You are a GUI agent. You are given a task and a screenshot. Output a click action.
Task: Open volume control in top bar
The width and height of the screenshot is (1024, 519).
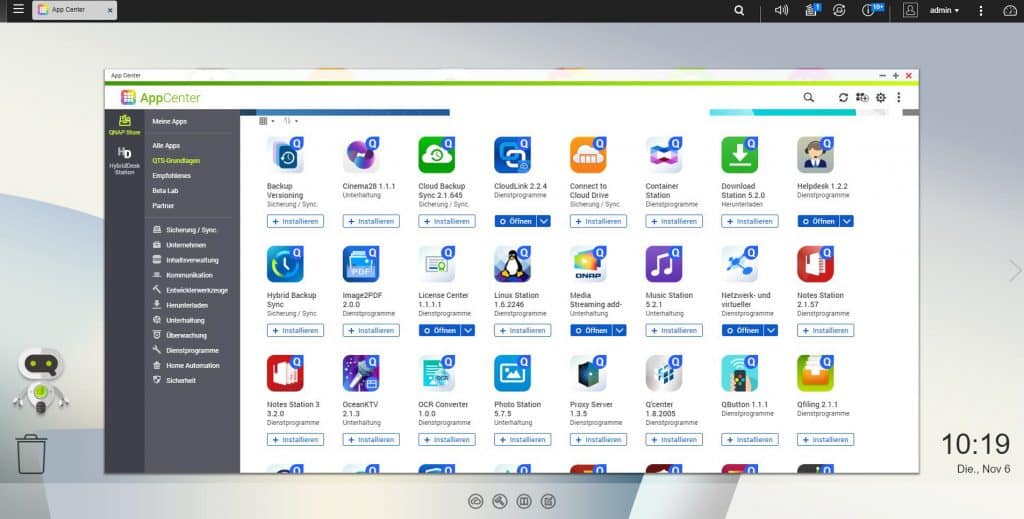781,10
